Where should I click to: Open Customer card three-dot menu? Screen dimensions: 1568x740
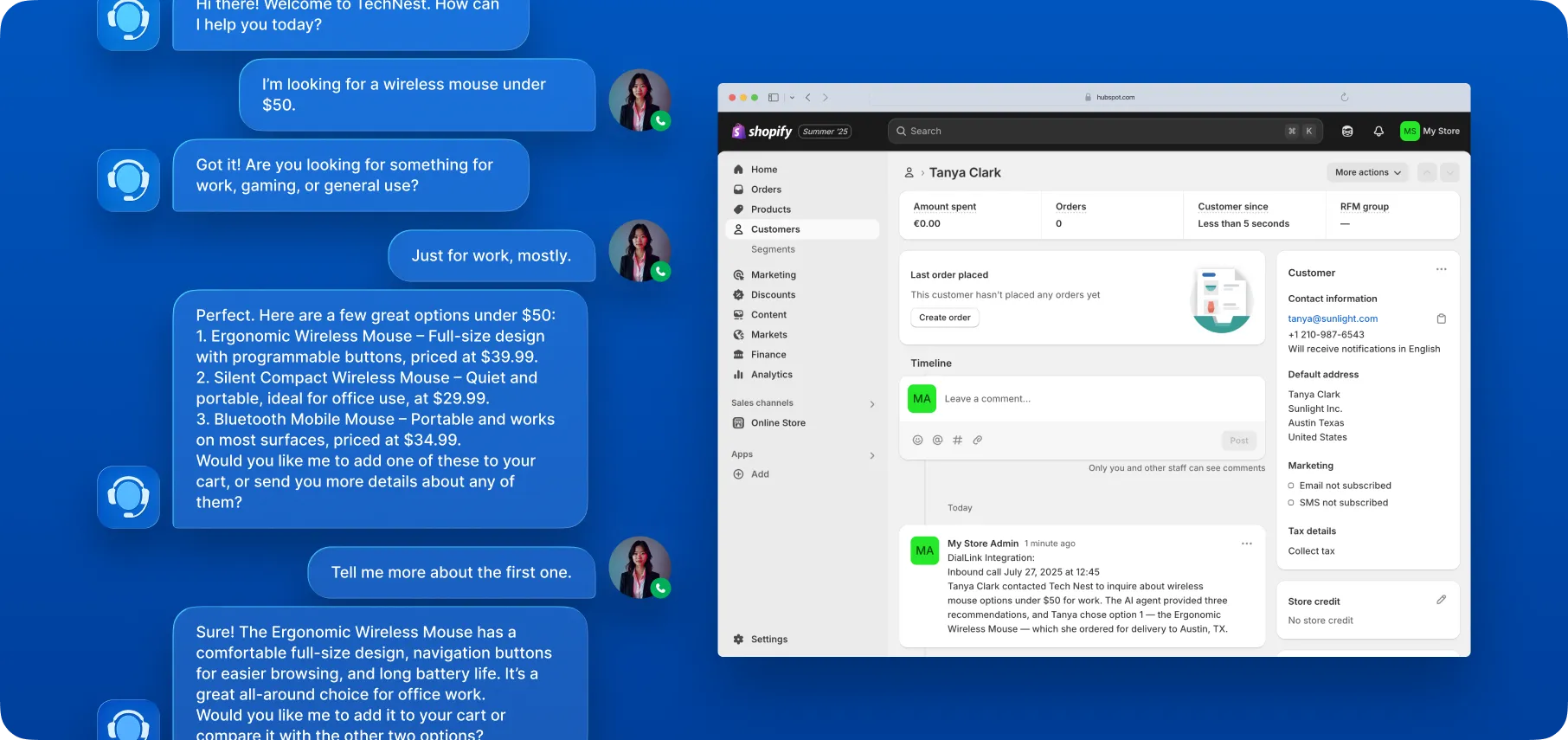click(x=1441, y=269)
